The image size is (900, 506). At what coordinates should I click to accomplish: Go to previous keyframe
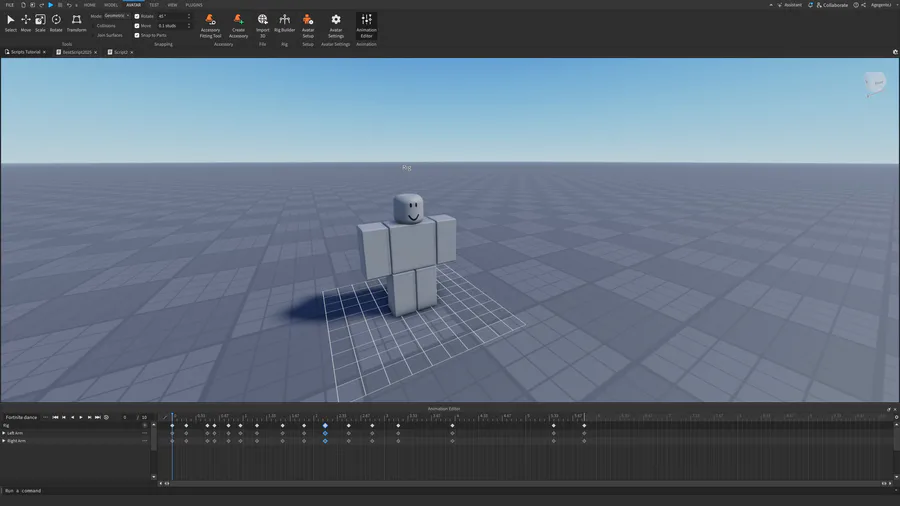[64, 417]
